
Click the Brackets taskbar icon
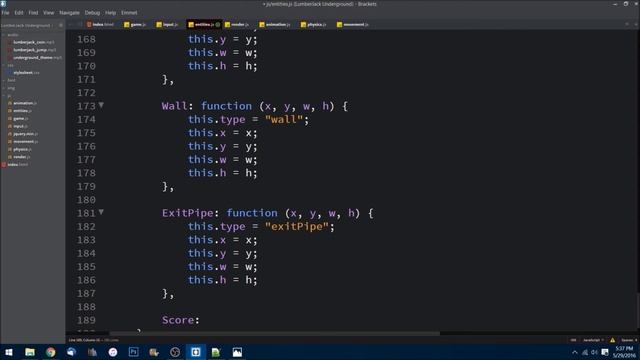click(196, 352)
